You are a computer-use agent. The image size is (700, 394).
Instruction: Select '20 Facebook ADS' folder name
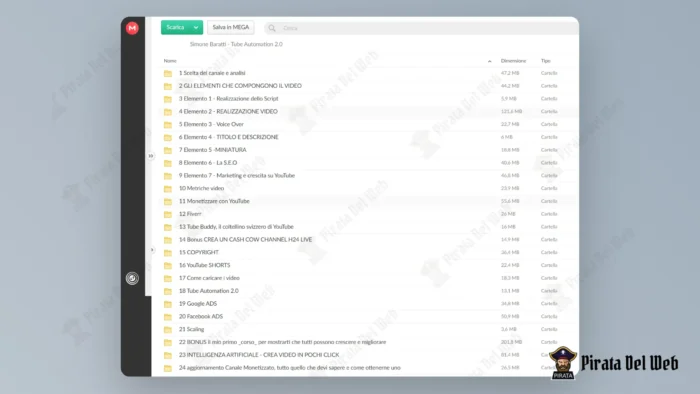click(x=201, y=316)
